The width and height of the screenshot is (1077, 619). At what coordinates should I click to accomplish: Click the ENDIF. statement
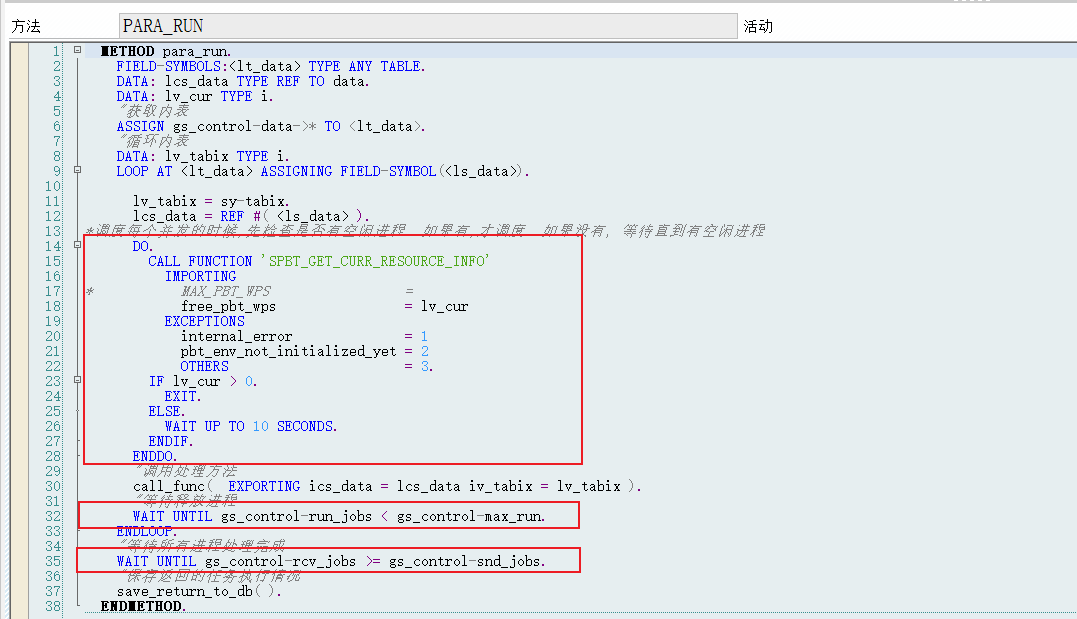click(170, 442)
